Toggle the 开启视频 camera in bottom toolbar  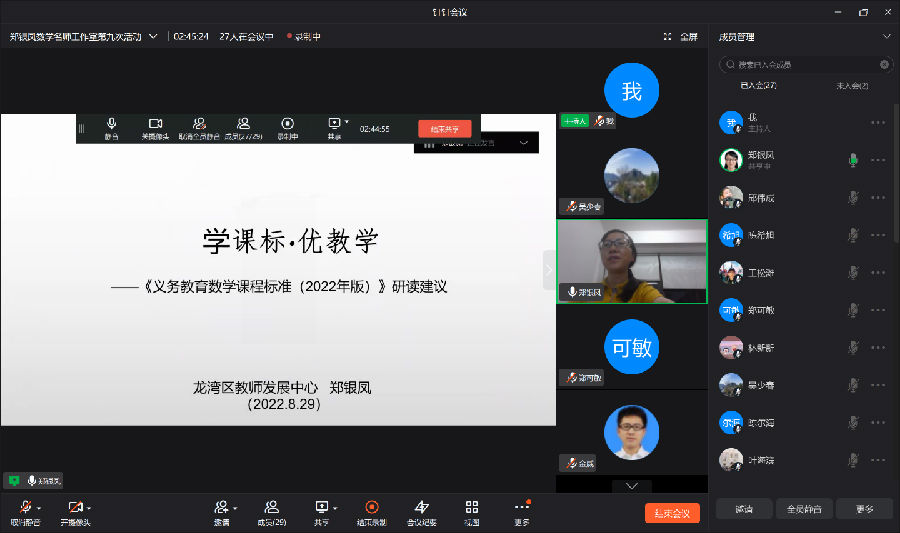point(73,508)
